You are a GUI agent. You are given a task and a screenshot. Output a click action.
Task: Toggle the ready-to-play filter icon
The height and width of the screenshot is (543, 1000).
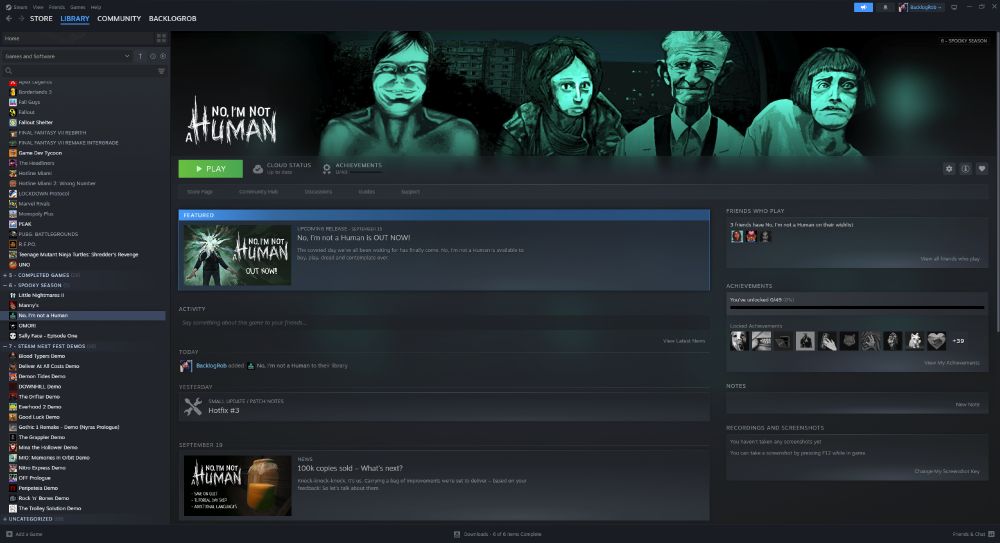tap(163, 56)
